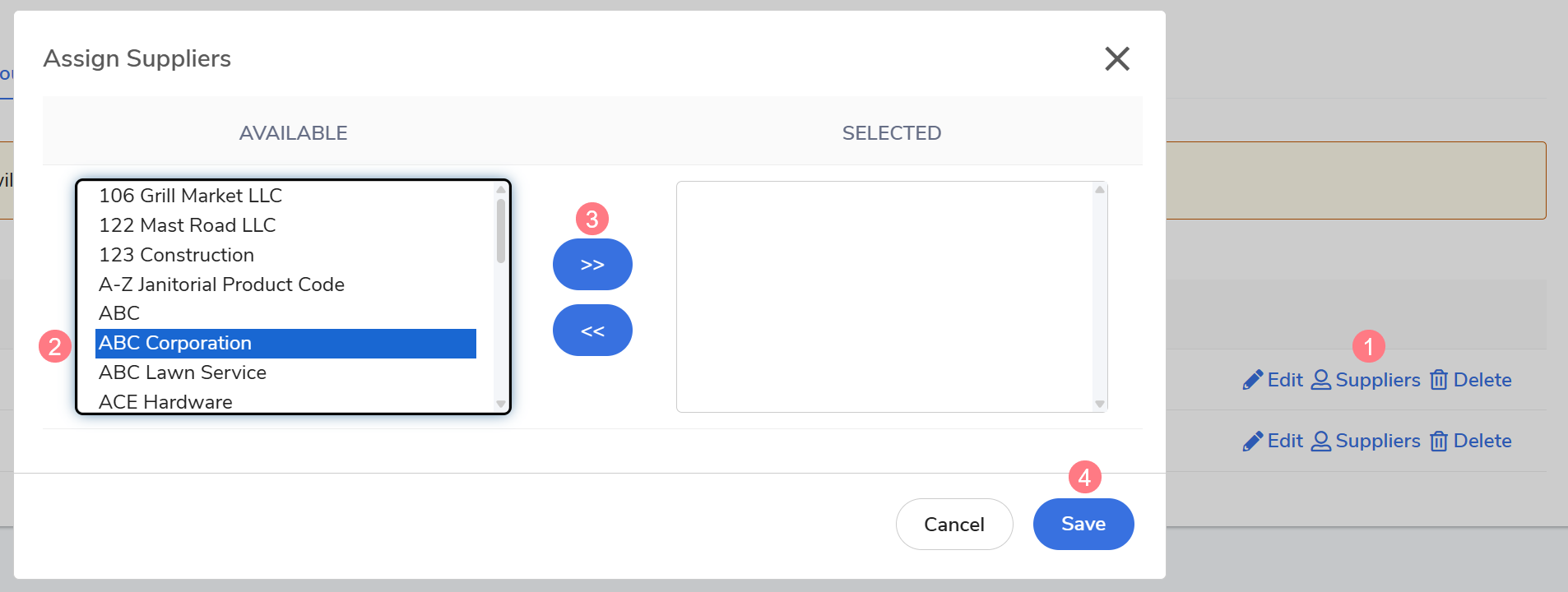Click the pencil icon of first Edit
The image size is (1568, 592).
[x=1252, y=380]
